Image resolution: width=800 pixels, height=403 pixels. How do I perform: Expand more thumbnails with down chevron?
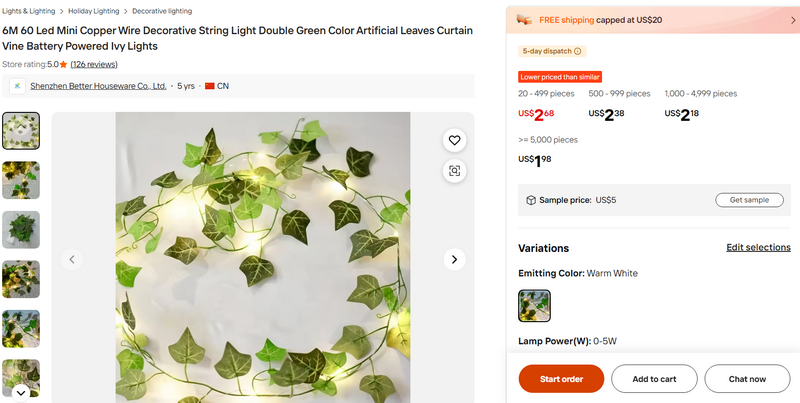[21, 393]
